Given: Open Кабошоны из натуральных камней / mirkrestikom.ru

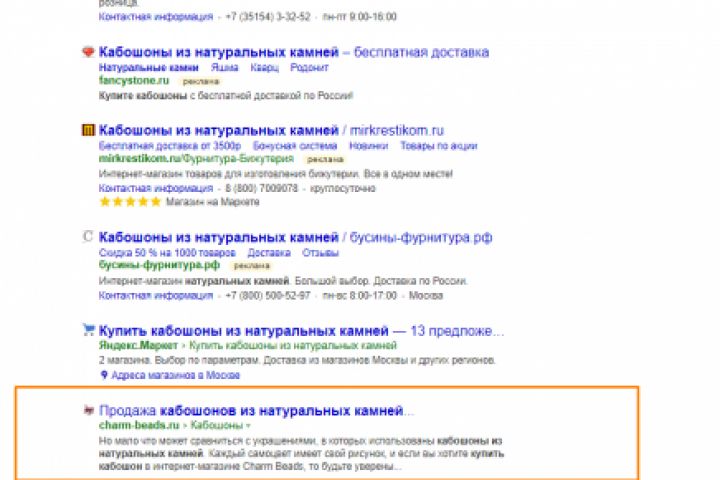Looking at the screenshot, I should (271, 130).
